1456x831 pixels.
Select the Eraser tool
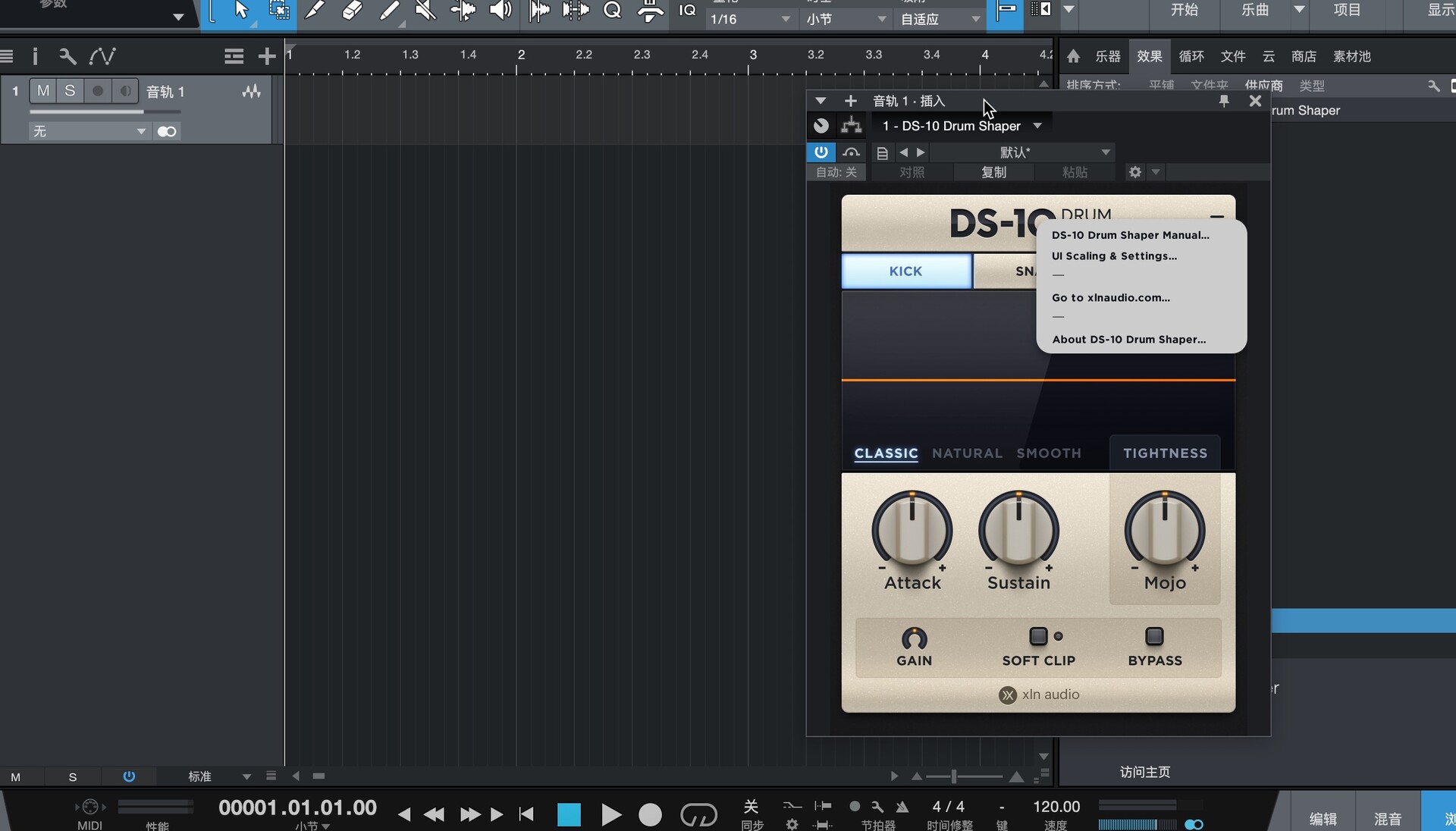click(x=352, y=10)
